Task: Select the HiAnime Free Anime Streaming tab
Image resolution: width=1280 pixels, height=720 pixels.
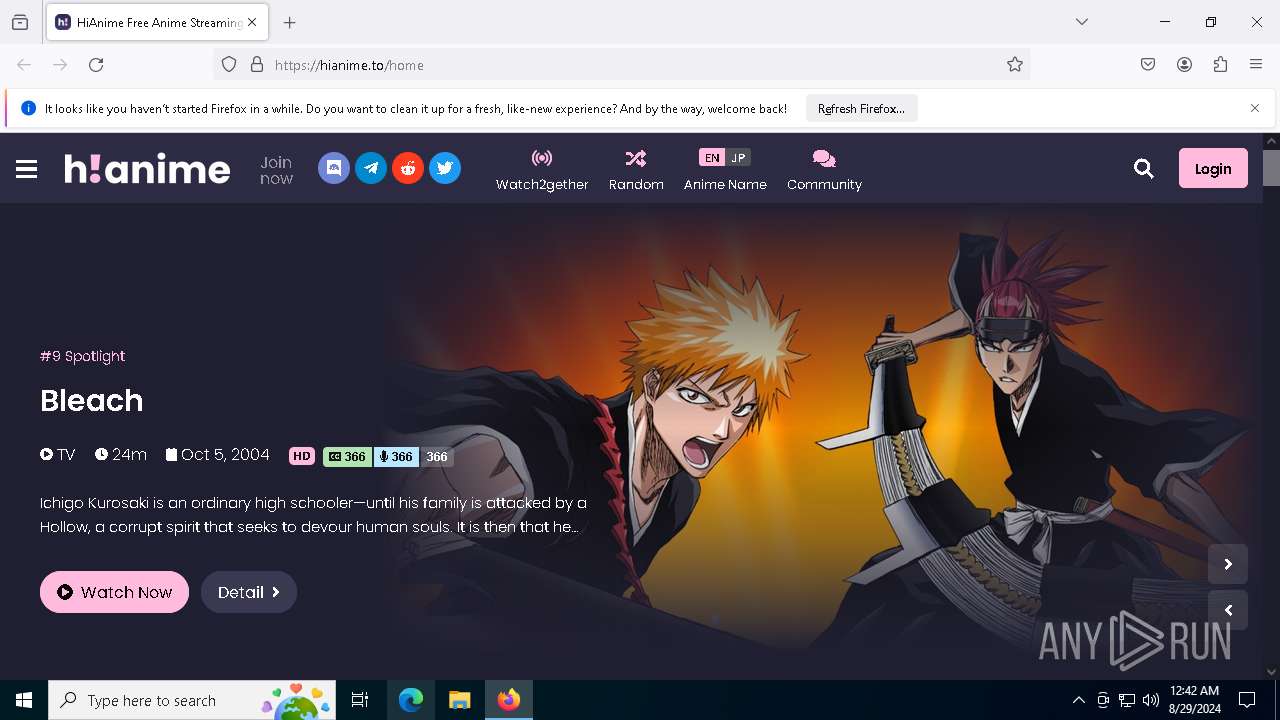Action: (x=155, y=22)
